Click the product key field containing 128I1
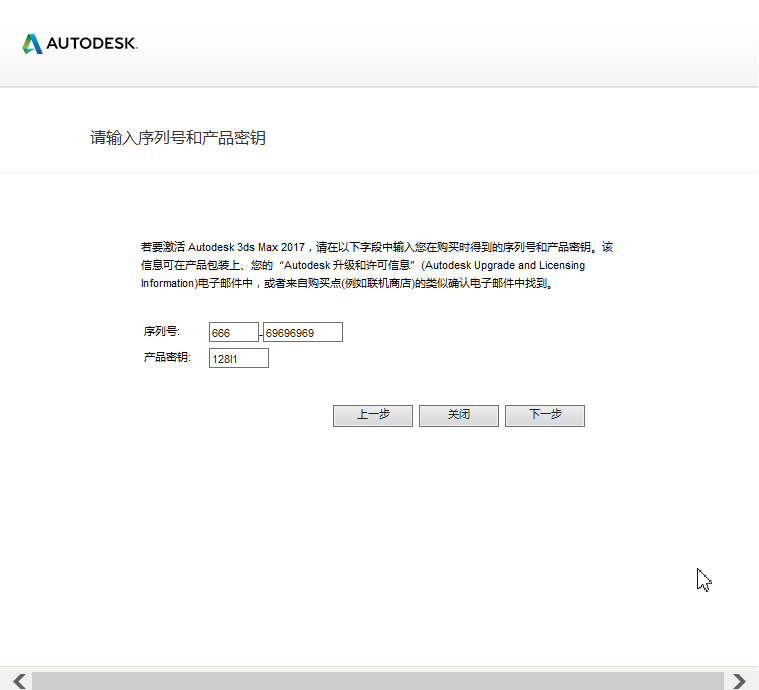 pyautogui.click(x=239, y=358)
